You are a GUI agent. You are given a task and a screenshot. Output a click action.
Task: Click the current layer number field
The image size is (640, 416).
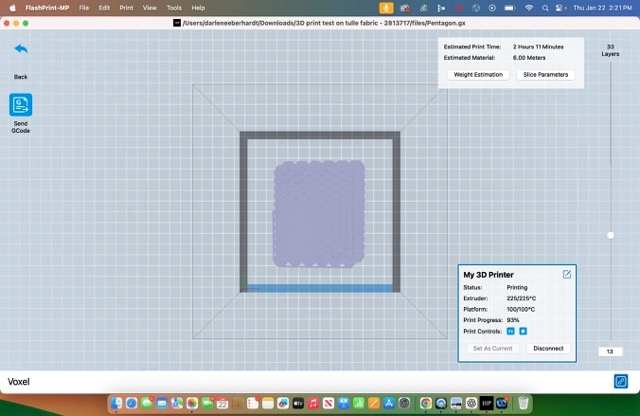(611, 351)
